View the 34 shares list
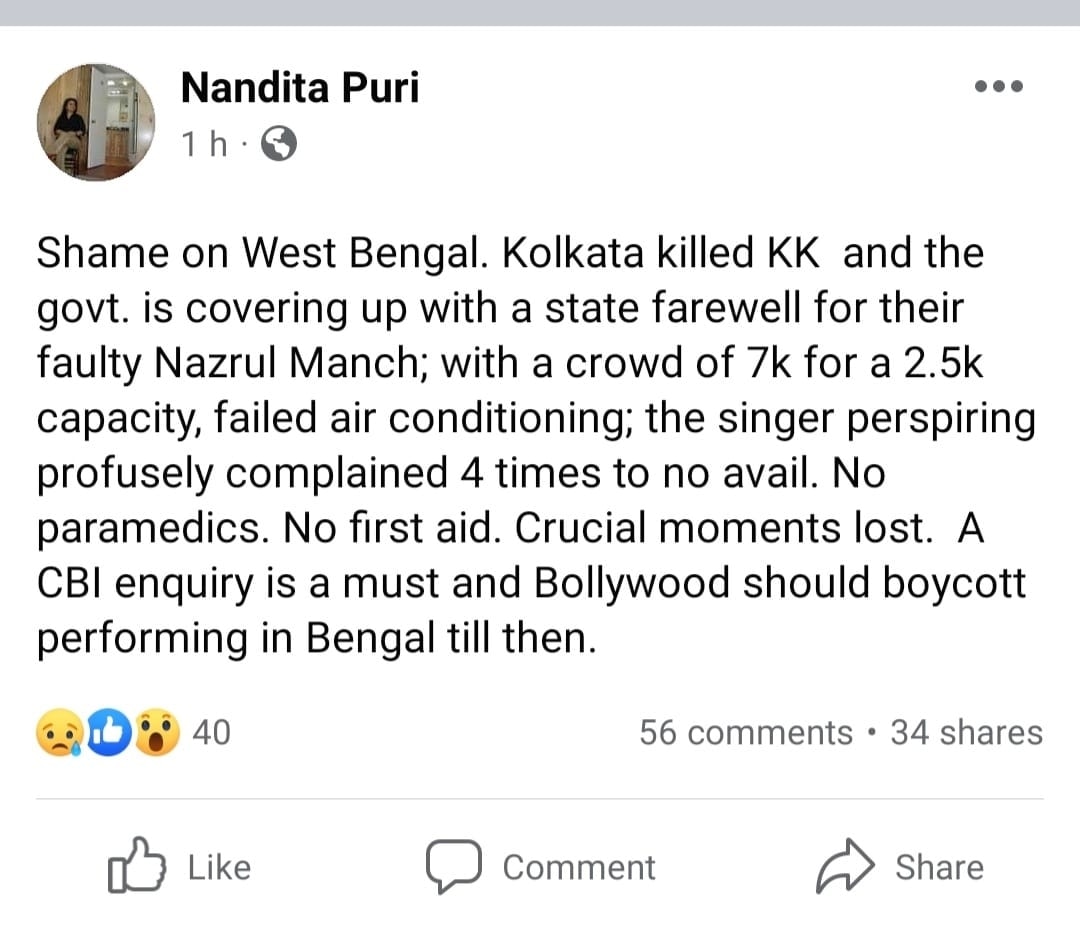This screenshot has height=927, width=1080. [966, 733]
